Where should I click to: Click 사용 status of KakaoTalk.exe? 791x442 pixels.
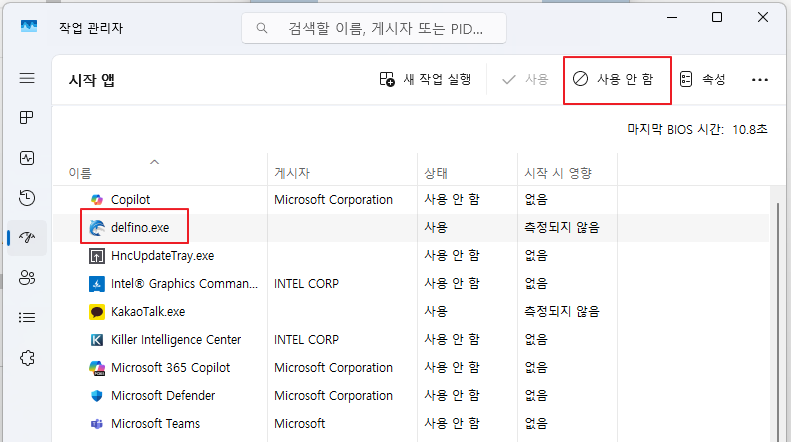[436, 312]
